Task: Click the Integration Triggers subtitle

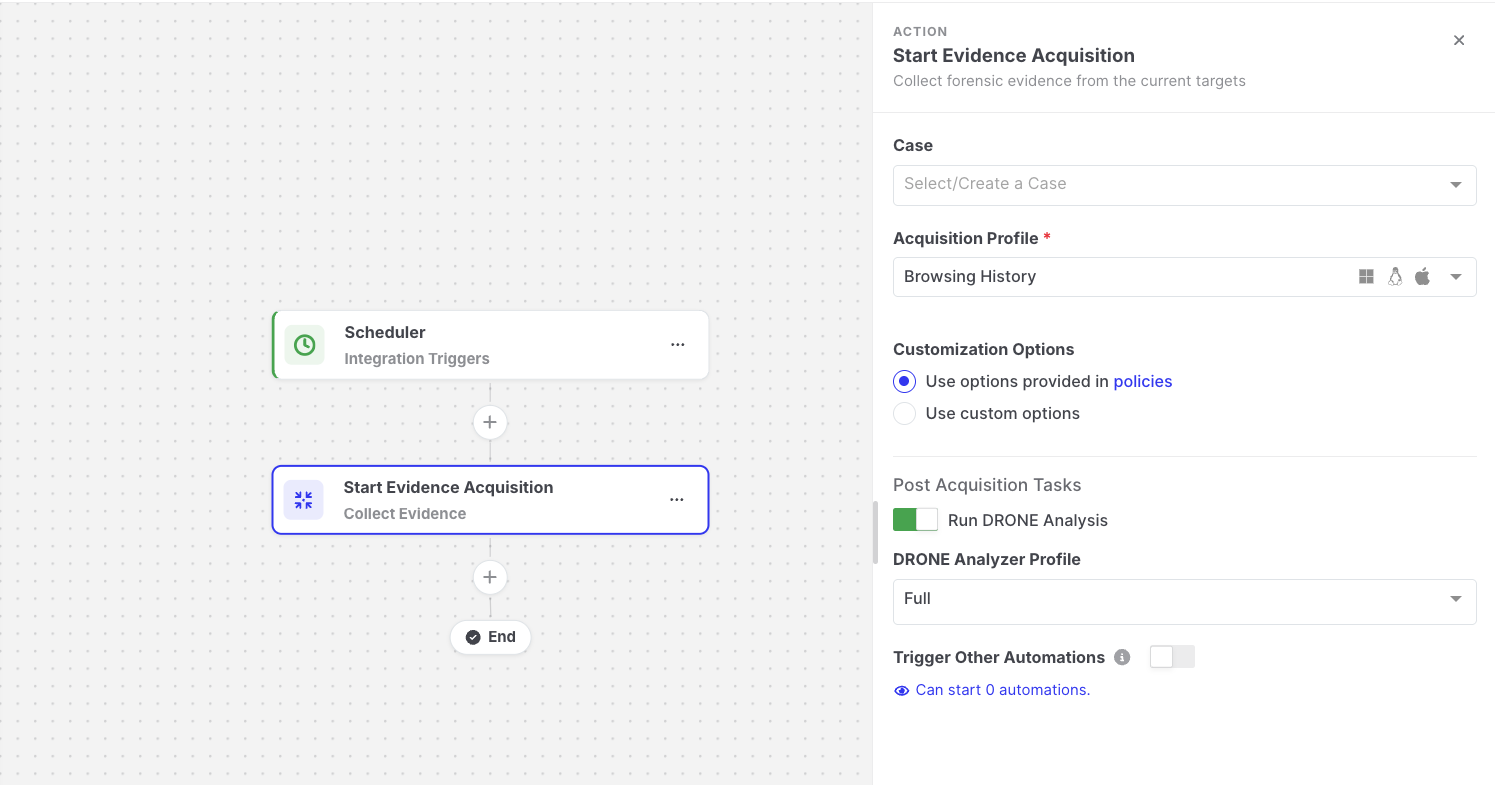Action: tap(417, 359)
